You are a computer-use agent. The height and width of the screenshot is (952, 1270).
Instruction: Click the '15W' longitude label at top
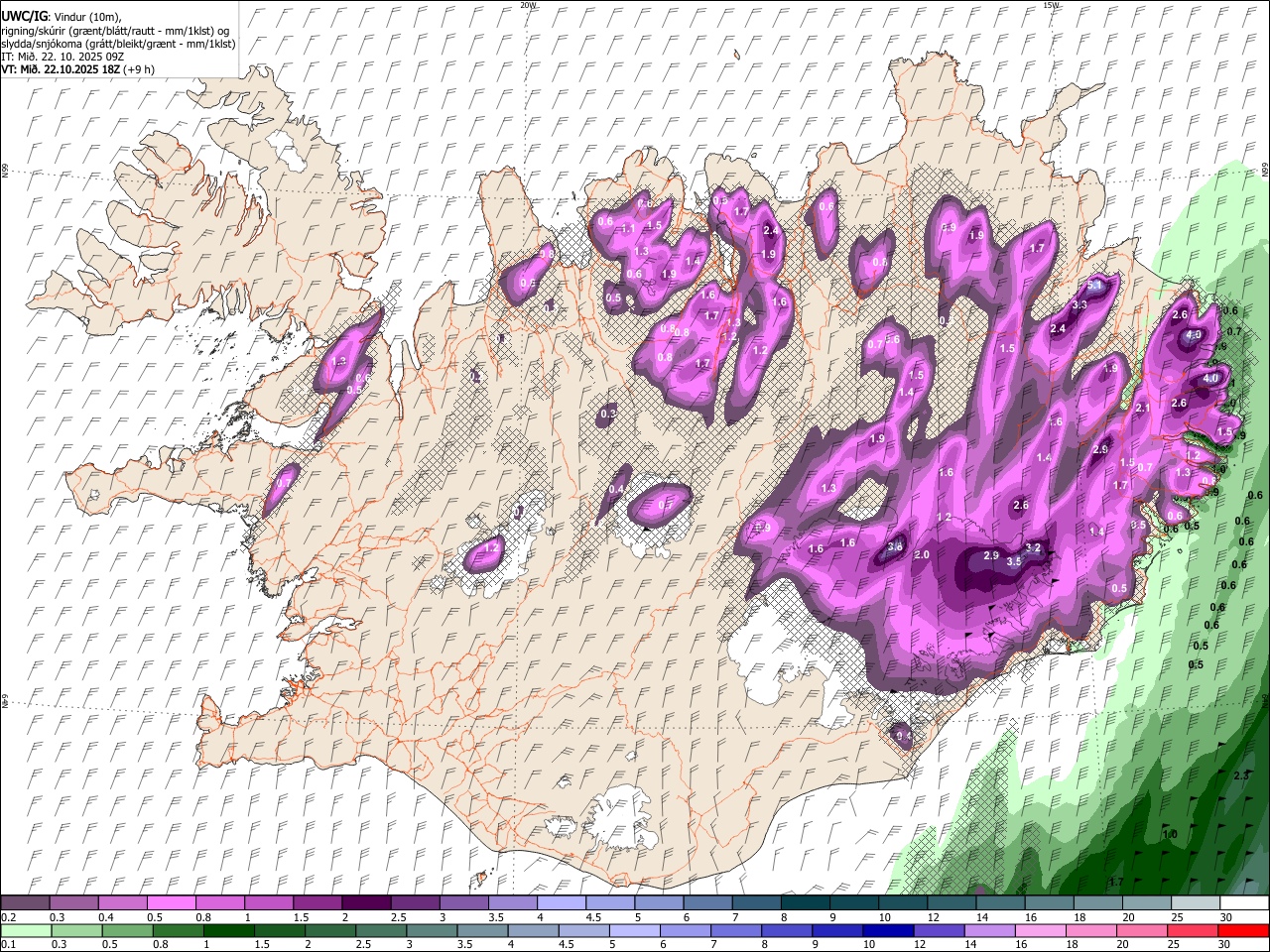(1052, 5)
